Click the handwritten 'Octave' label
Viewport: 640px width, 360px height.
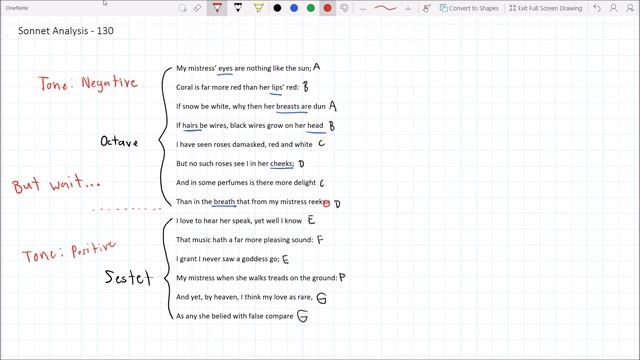[119, 141]
